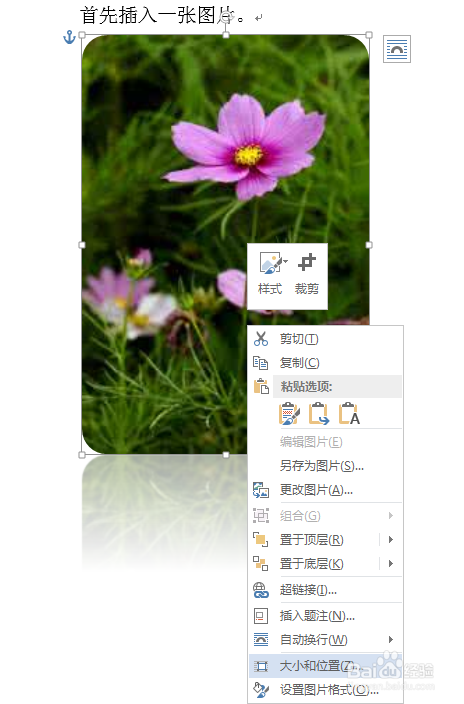Paste as text only icon
464x704 pixels.
[349, 414]
